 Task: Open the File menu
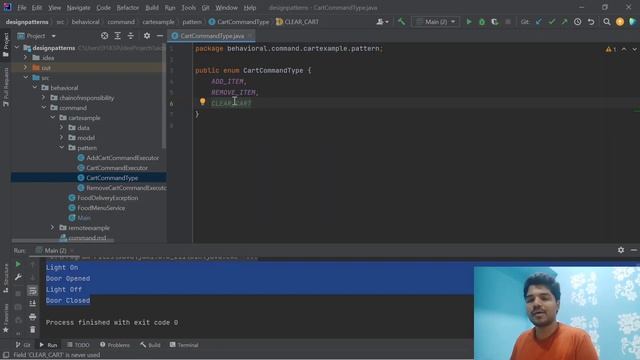22,8
